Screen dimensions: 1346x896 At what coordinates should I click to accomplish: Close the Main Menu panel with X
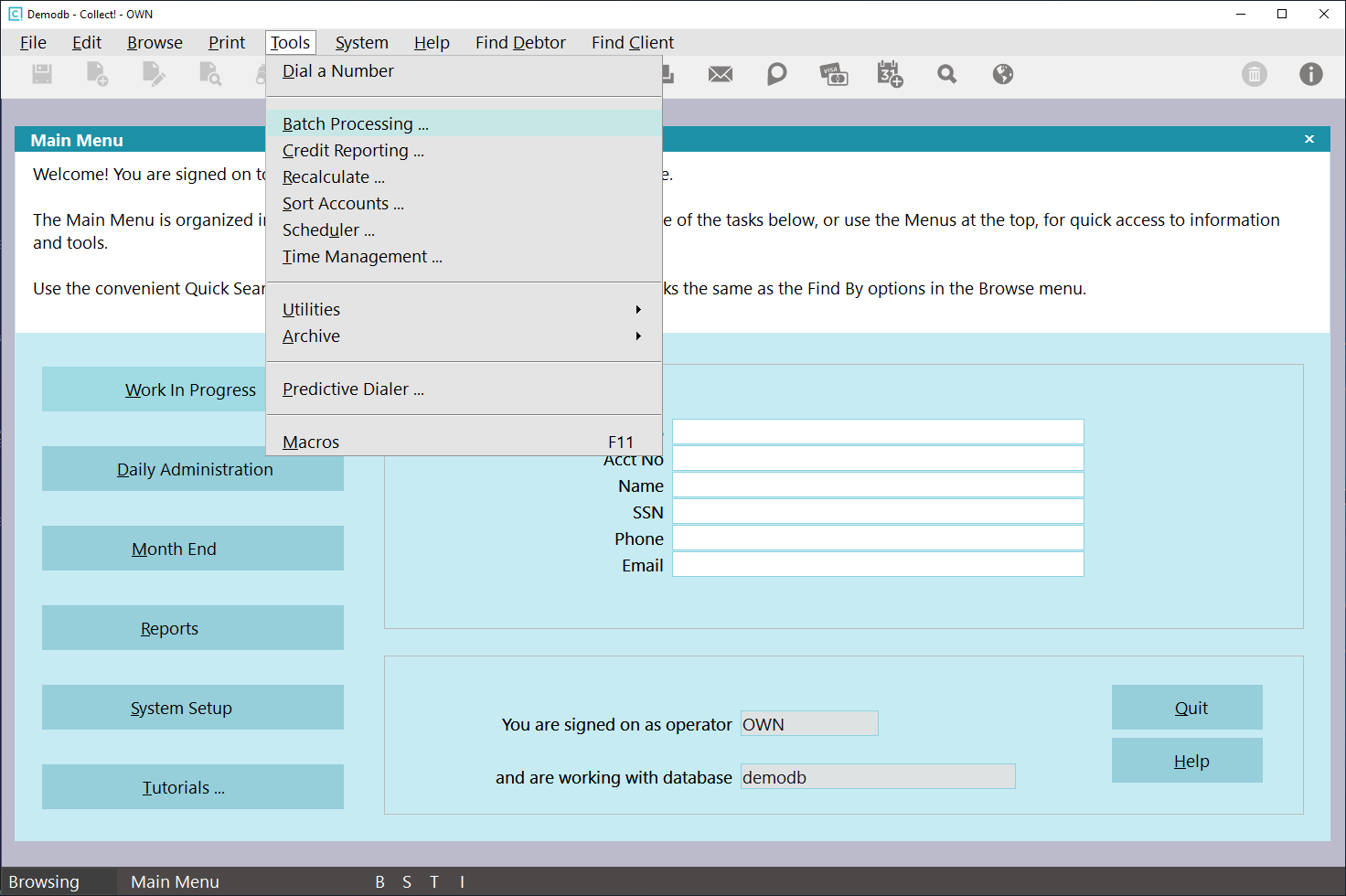(x=1309, y=139)
